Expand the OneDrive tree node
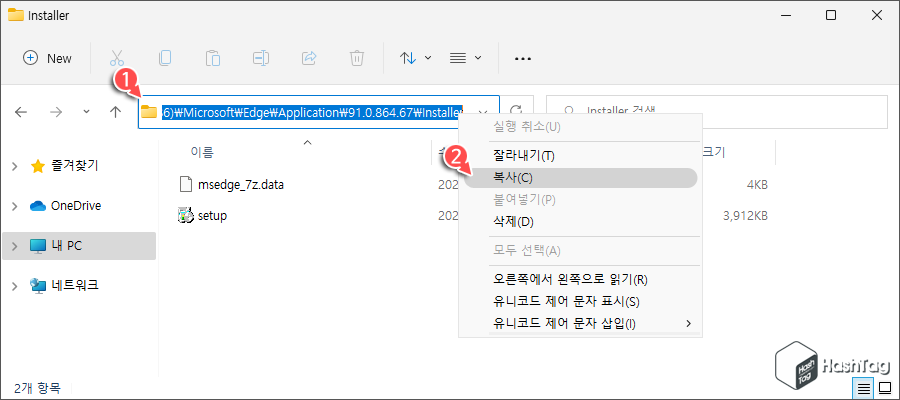This screenshot has height=400, width=900. pyautogui.click(x=14, y=205)
